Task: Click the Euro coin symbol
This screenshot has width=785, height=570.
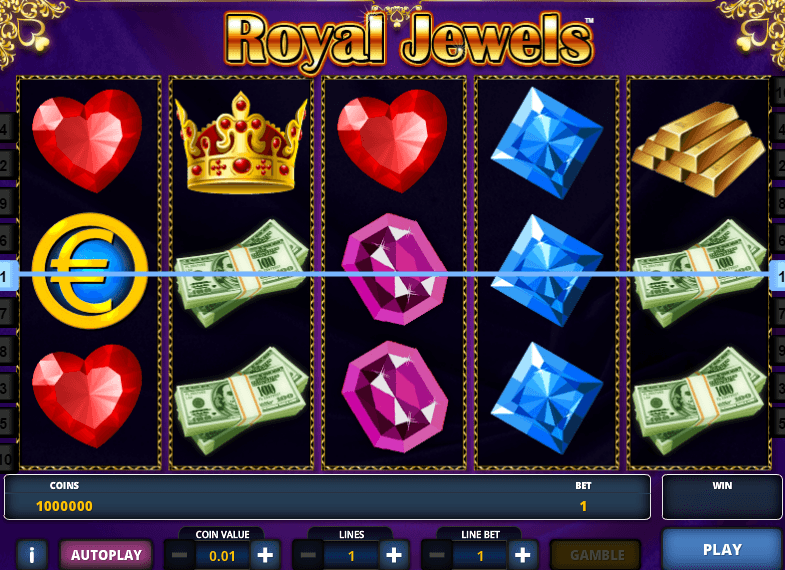Action: pyautogui.click(x=90, y=271)
